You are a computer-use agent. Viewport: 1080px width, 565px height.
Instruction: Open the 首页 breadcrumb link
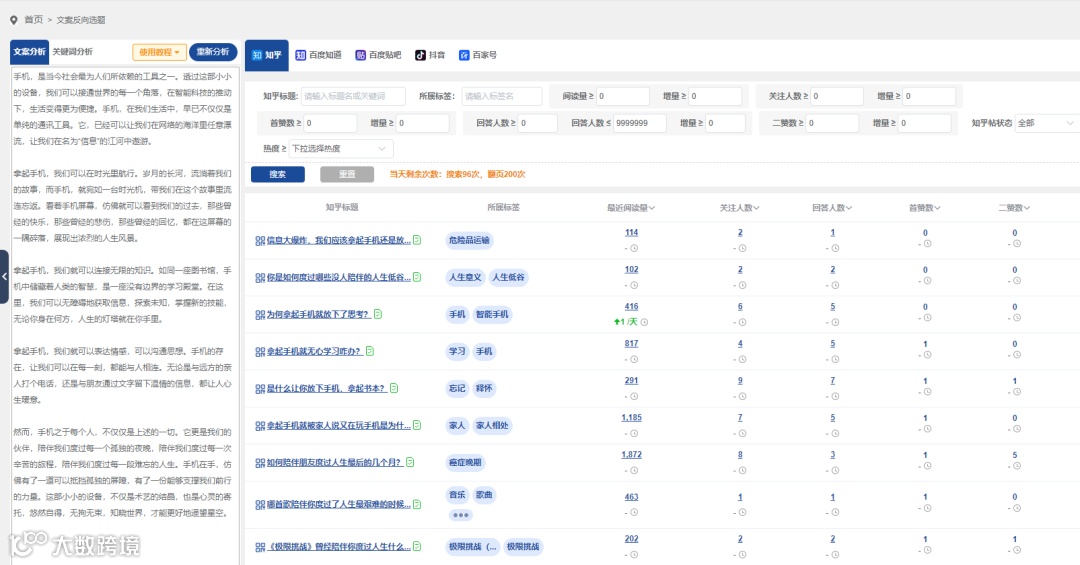(x=33, y=20)
